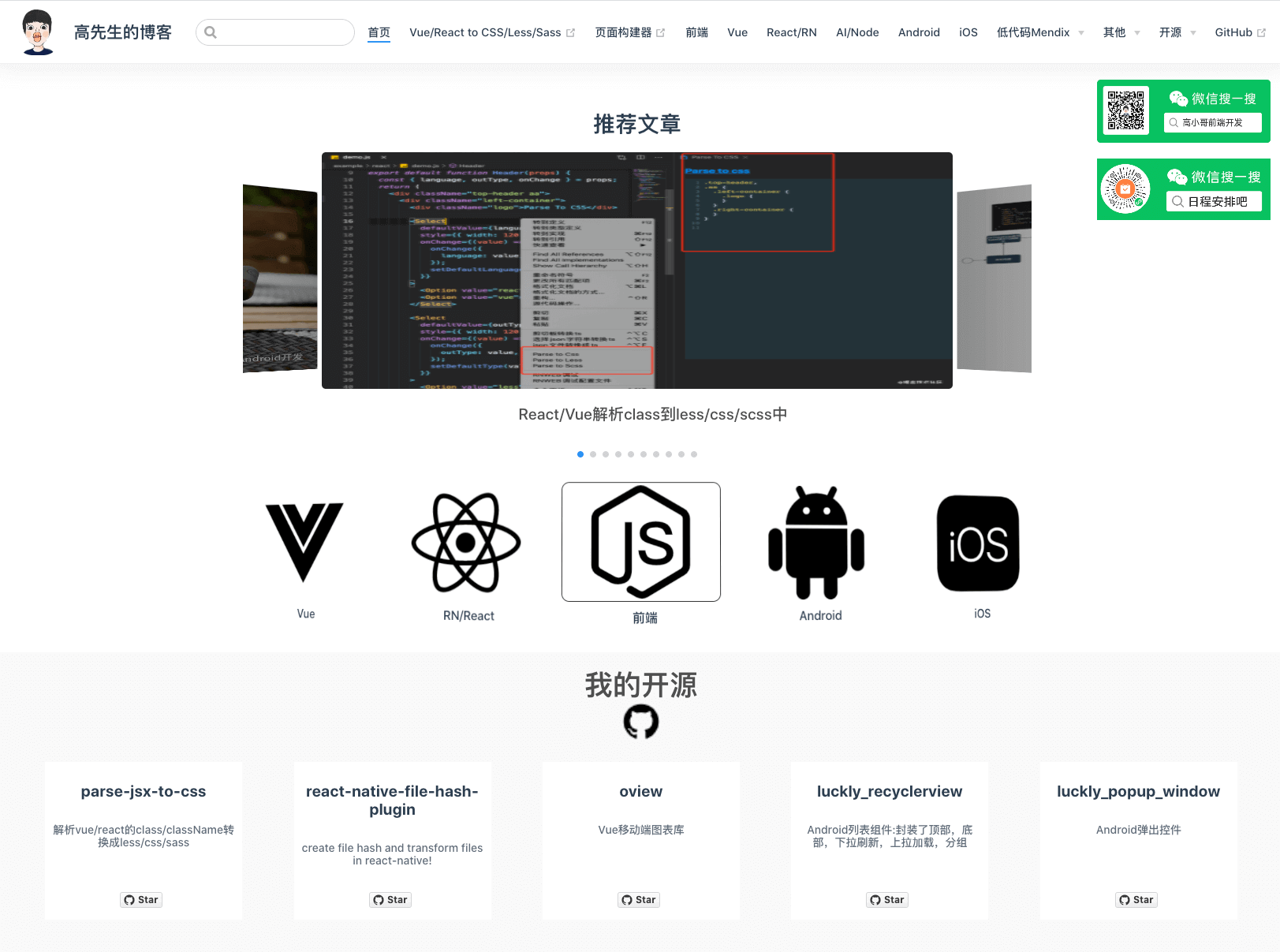Expand the 开源 dropdown menu
This screenshot has width=1280, height=952.
[x=1177, y=32]
